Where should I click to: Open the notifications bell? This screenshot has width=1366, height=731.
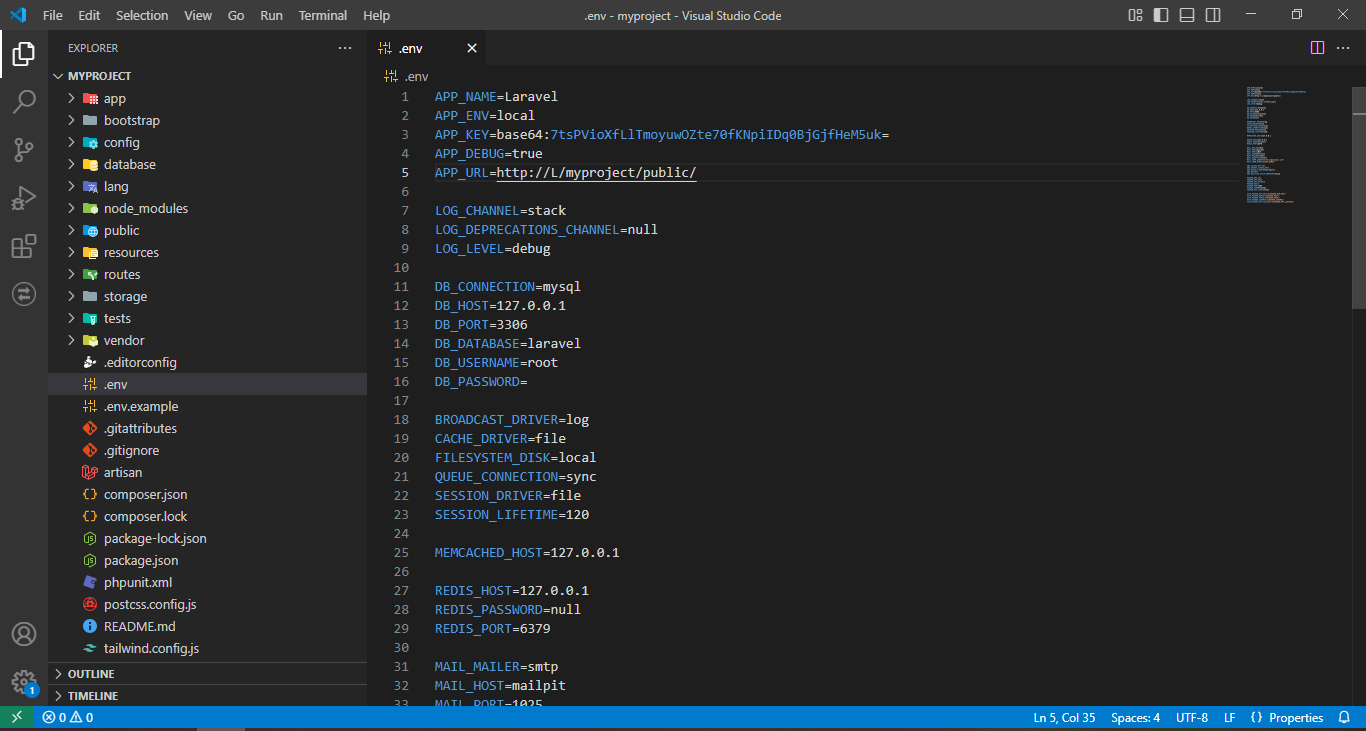pyautogui.click(x=1343, y=717)
